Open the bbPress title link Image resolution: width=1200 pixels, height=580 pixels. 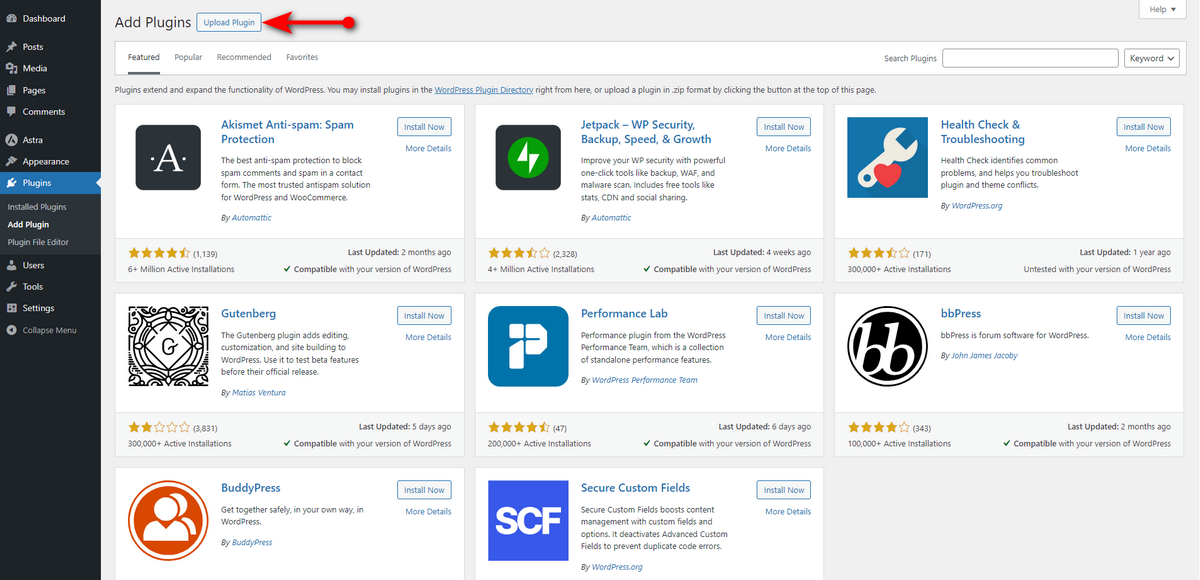961,313
